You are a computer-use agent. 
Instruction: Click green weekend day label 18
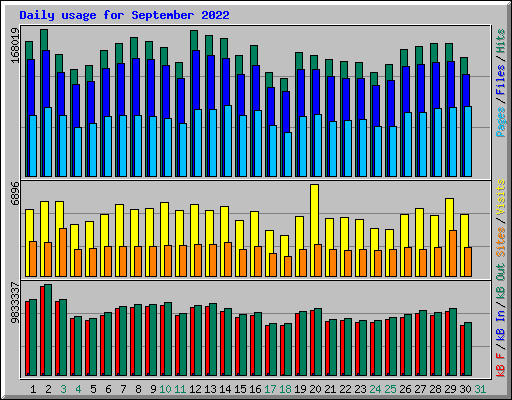tap(285, 389)
